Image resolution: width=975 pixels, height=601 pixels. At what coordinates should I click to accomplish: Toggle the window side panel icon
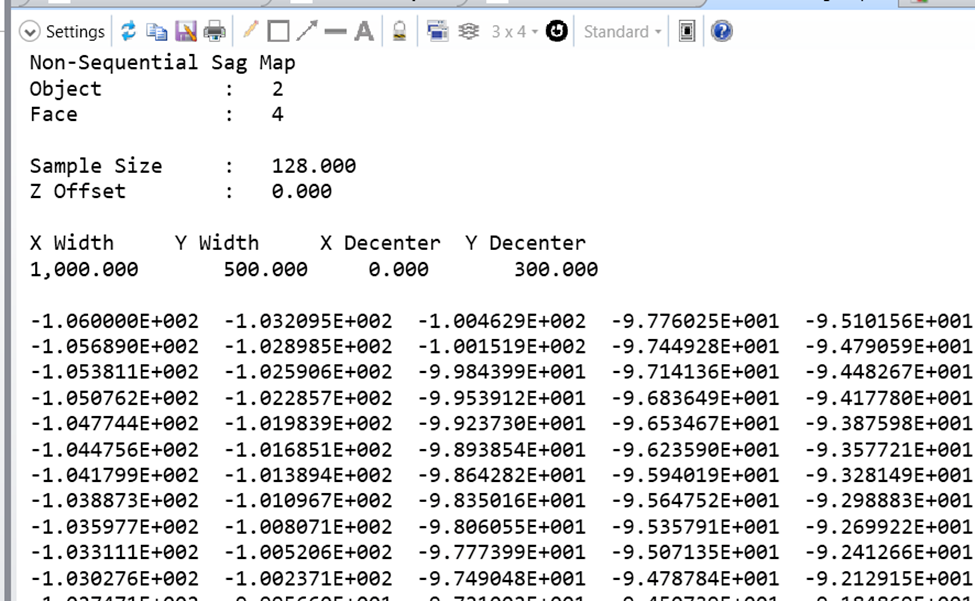(687, 31)
